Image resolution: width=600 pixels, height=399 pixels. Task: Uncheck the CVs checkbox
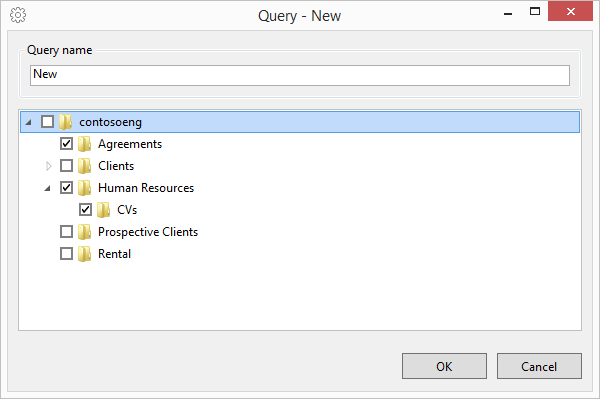pos(85,210)
